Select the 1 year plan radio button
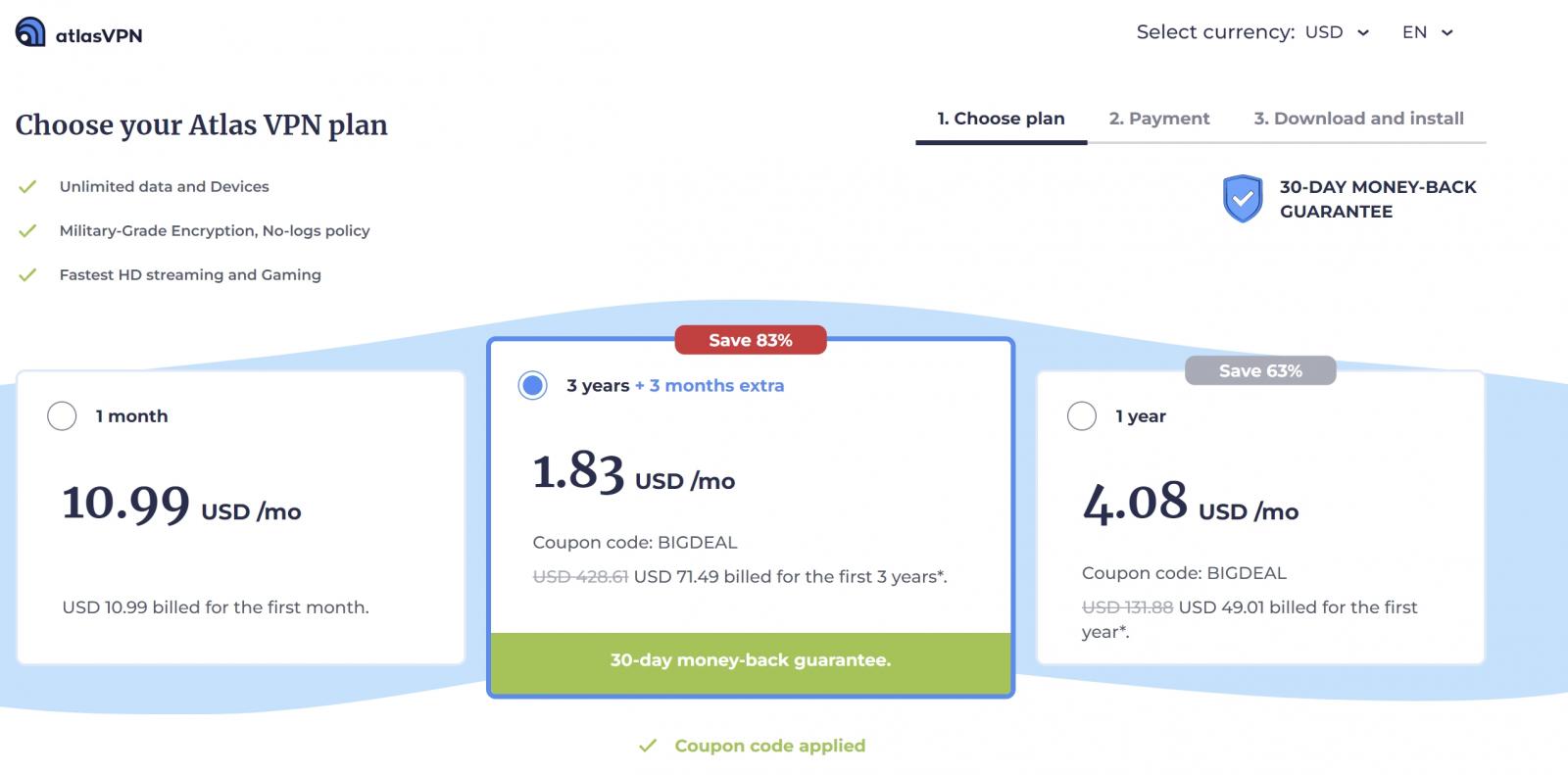1568x775 pixels. pyautogui.click(x=1082, y=415)
